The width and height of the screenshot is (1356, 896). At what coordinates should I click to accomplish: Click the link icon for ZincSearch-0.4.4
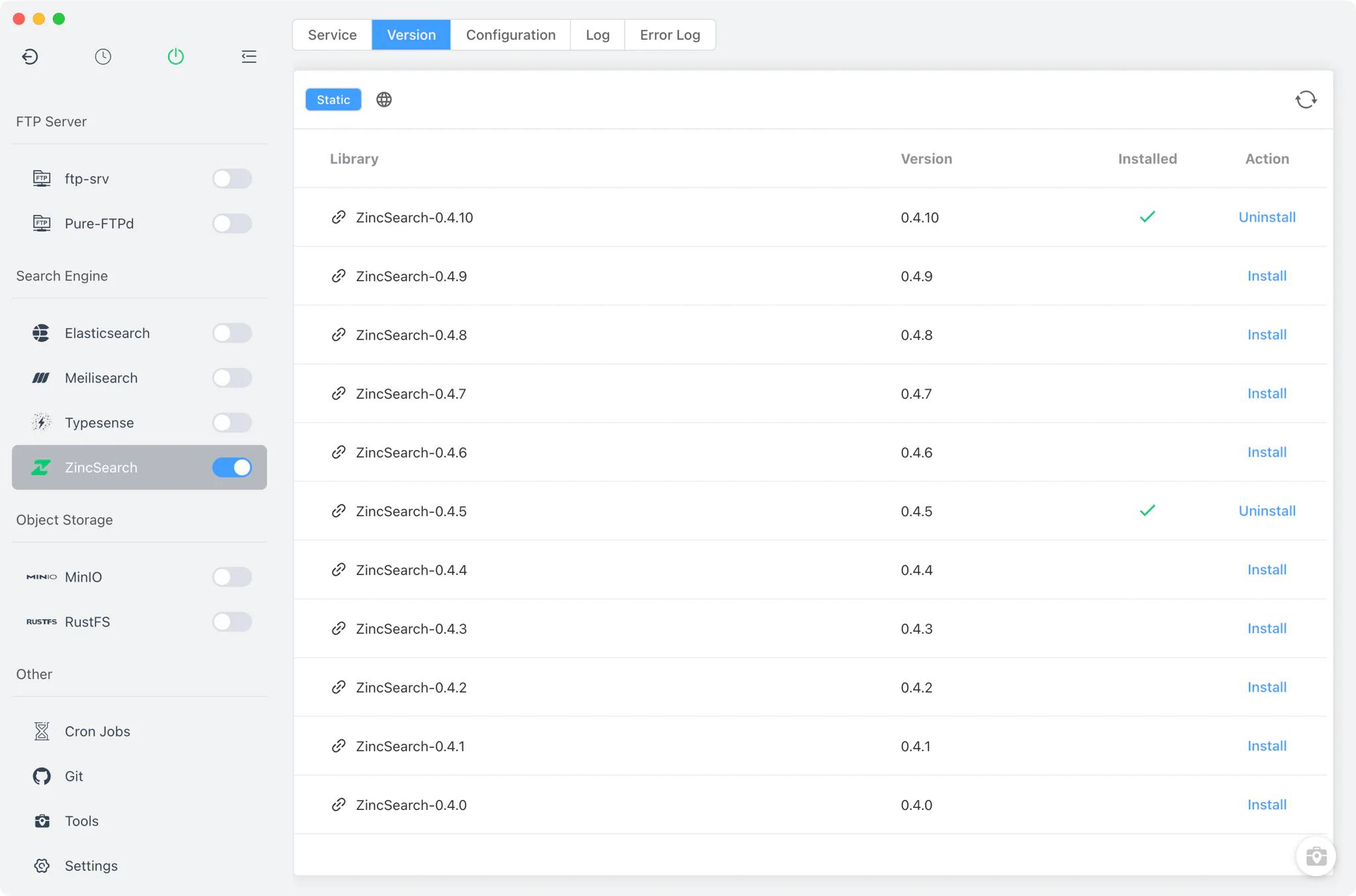tap(338, 570)
